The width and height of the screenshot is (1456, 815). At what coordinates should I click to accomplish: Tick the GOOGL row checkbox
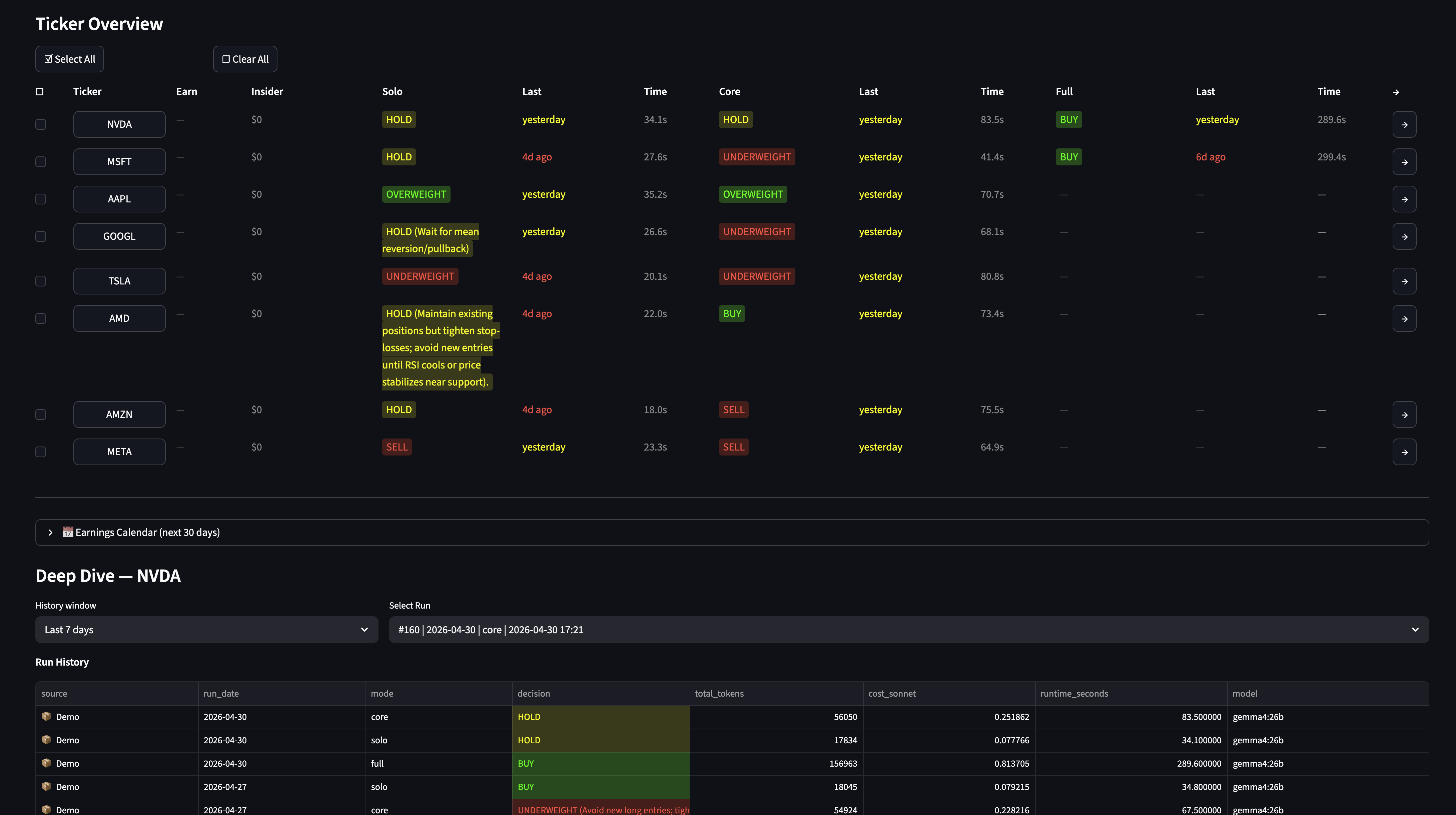point(41,236)
